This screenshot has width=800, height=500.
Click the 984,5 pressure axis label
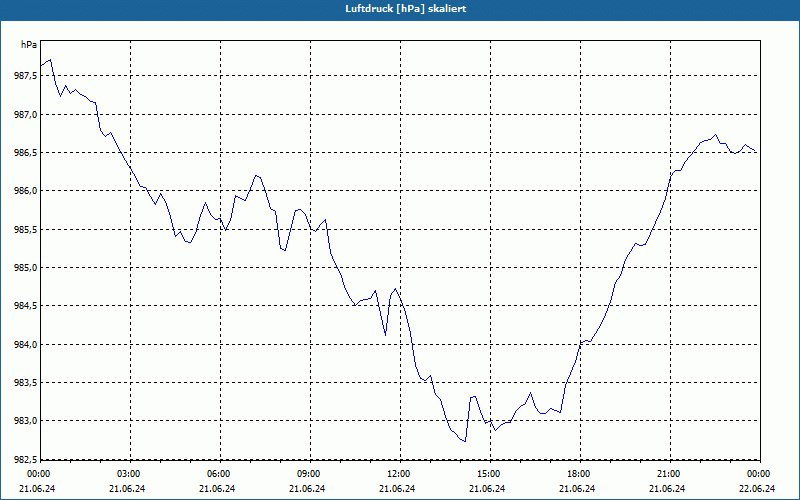[25, 306]
